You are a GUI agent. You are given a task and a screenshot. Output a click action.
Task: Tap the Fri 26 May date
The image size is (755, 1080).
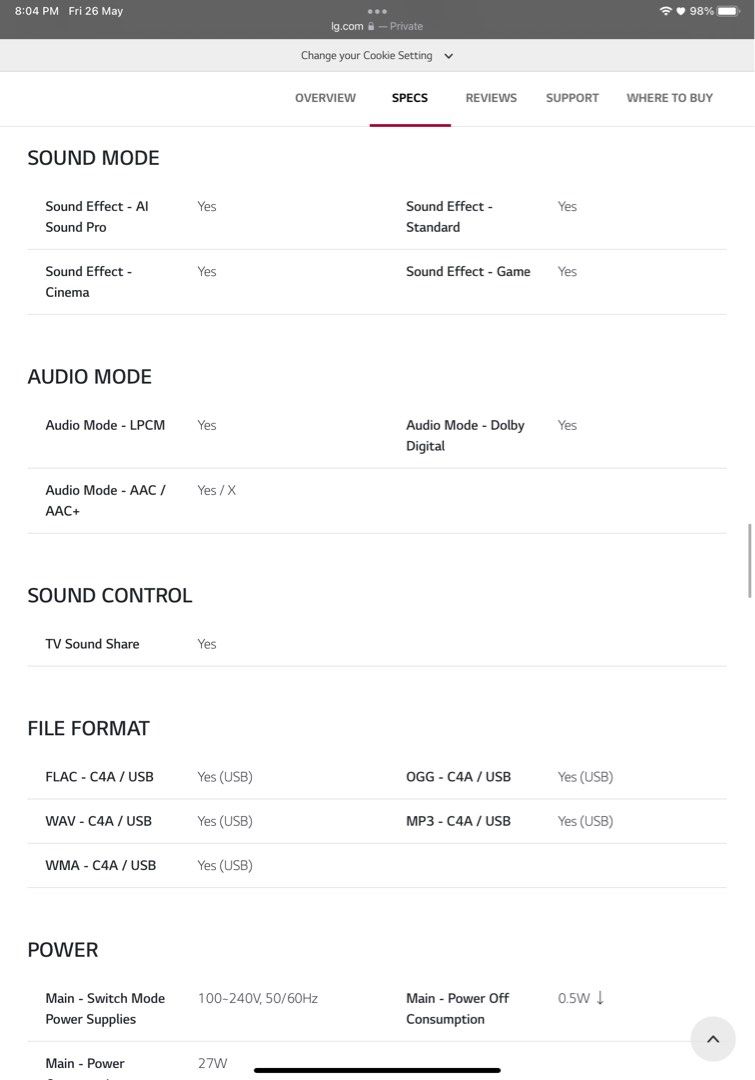click(x=95, y=11)
